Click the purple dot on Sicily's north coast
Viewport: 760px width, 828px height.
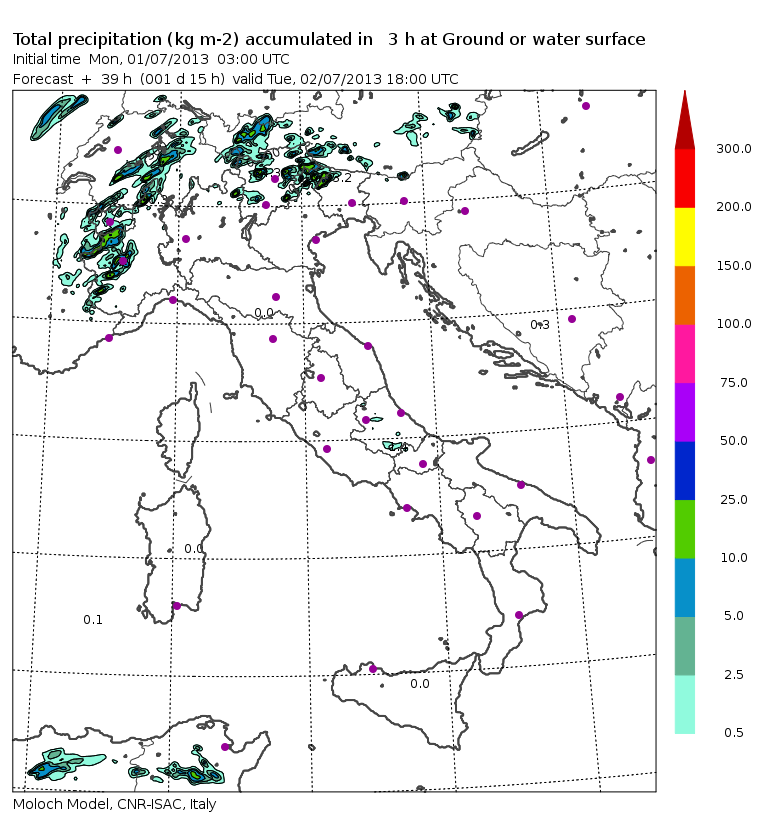pyautogui.click(x=373, y=669)
